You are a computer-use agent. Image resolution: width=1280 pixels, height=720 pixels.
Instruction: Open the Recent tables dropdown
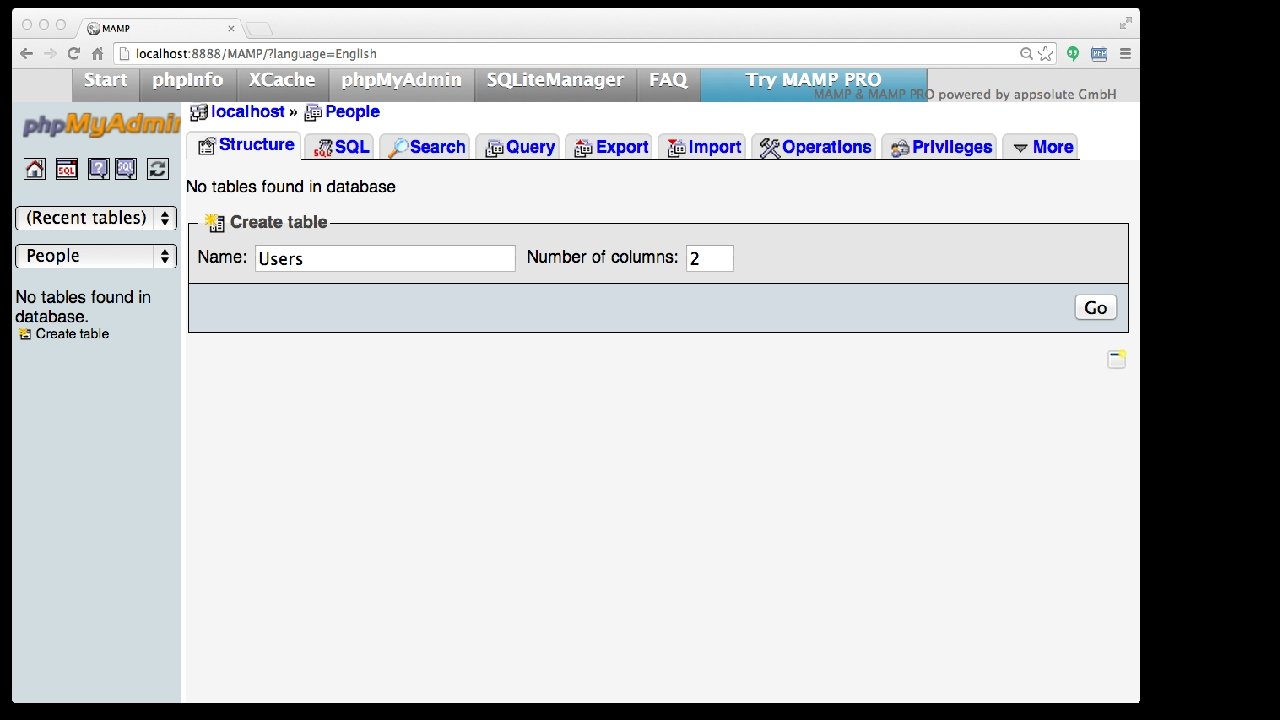pyautogui.click(x=96, y=218)
